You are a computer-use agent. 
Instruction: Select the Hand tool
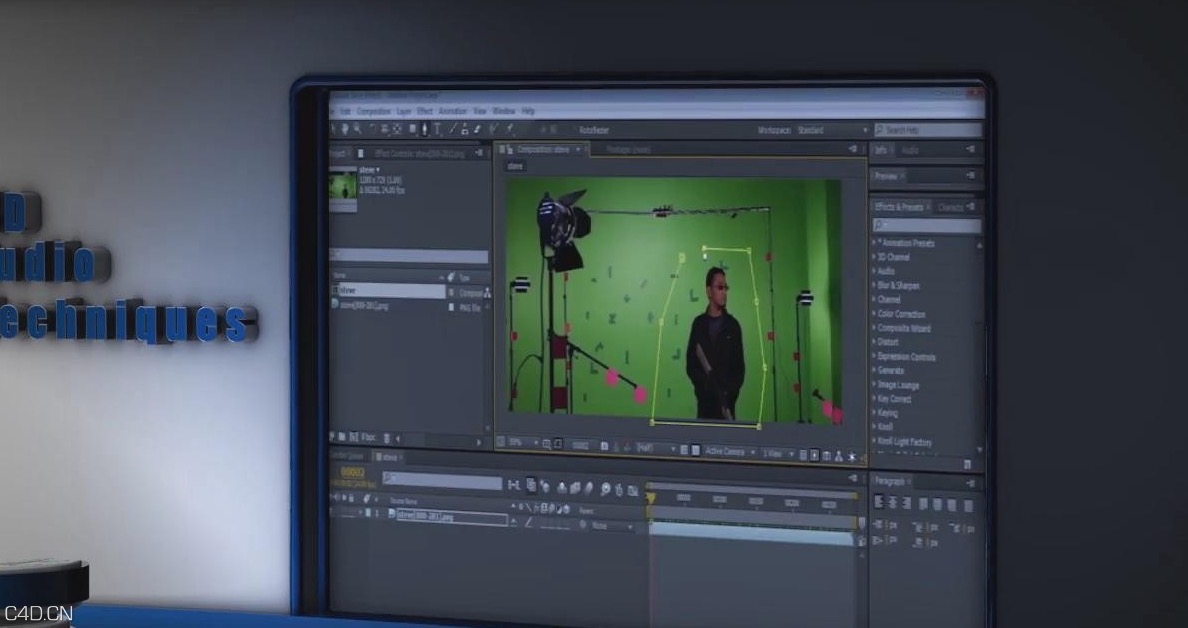tap(344, 129)
